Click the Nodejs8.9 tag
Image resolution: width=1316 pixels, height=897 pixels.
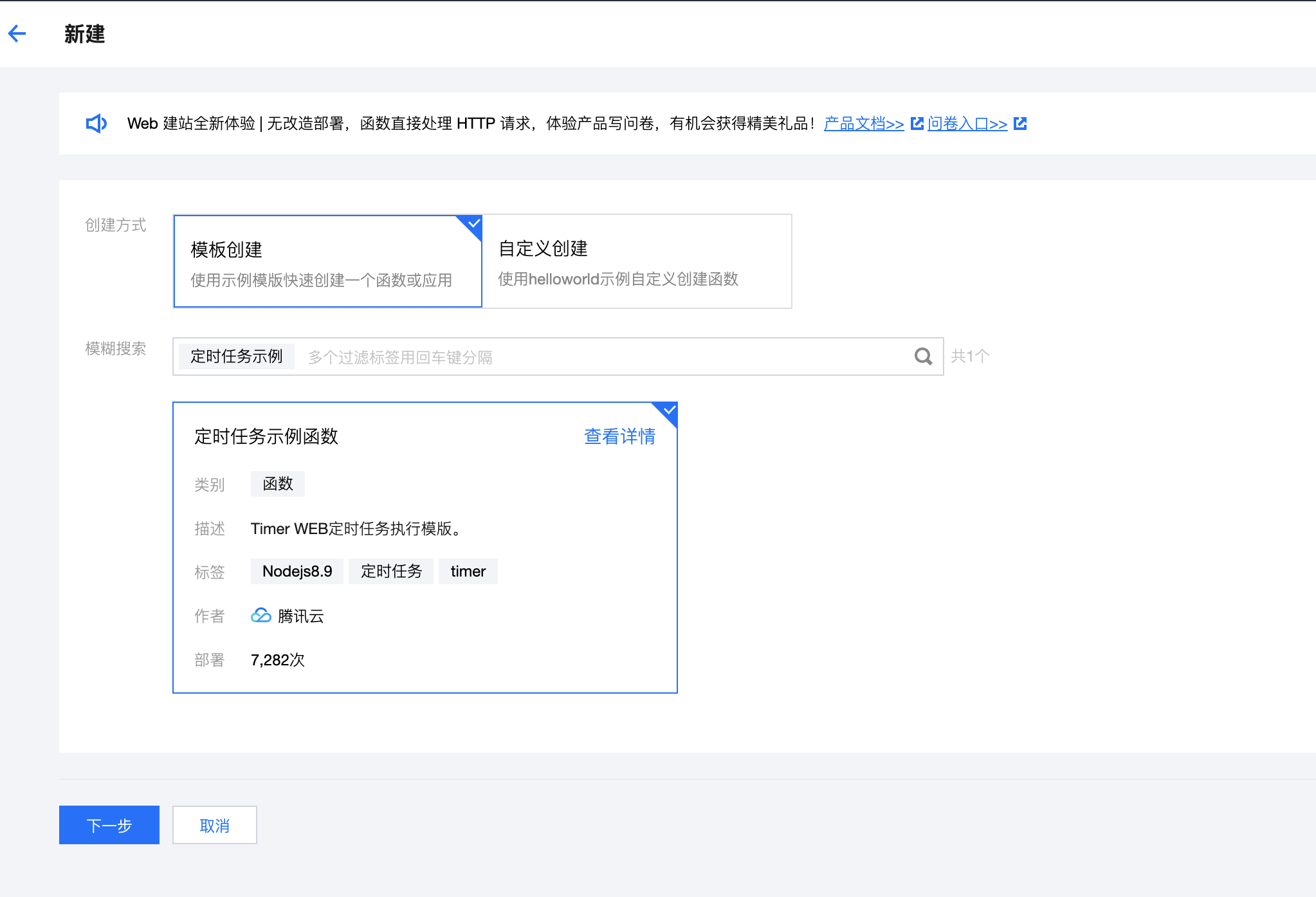[297, 571]
